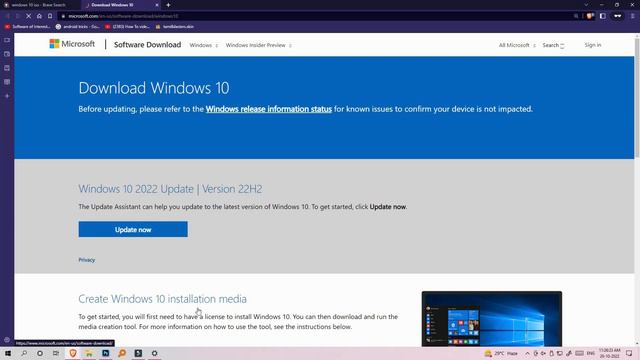Click Sign in at top right

(x=593, y=45)
